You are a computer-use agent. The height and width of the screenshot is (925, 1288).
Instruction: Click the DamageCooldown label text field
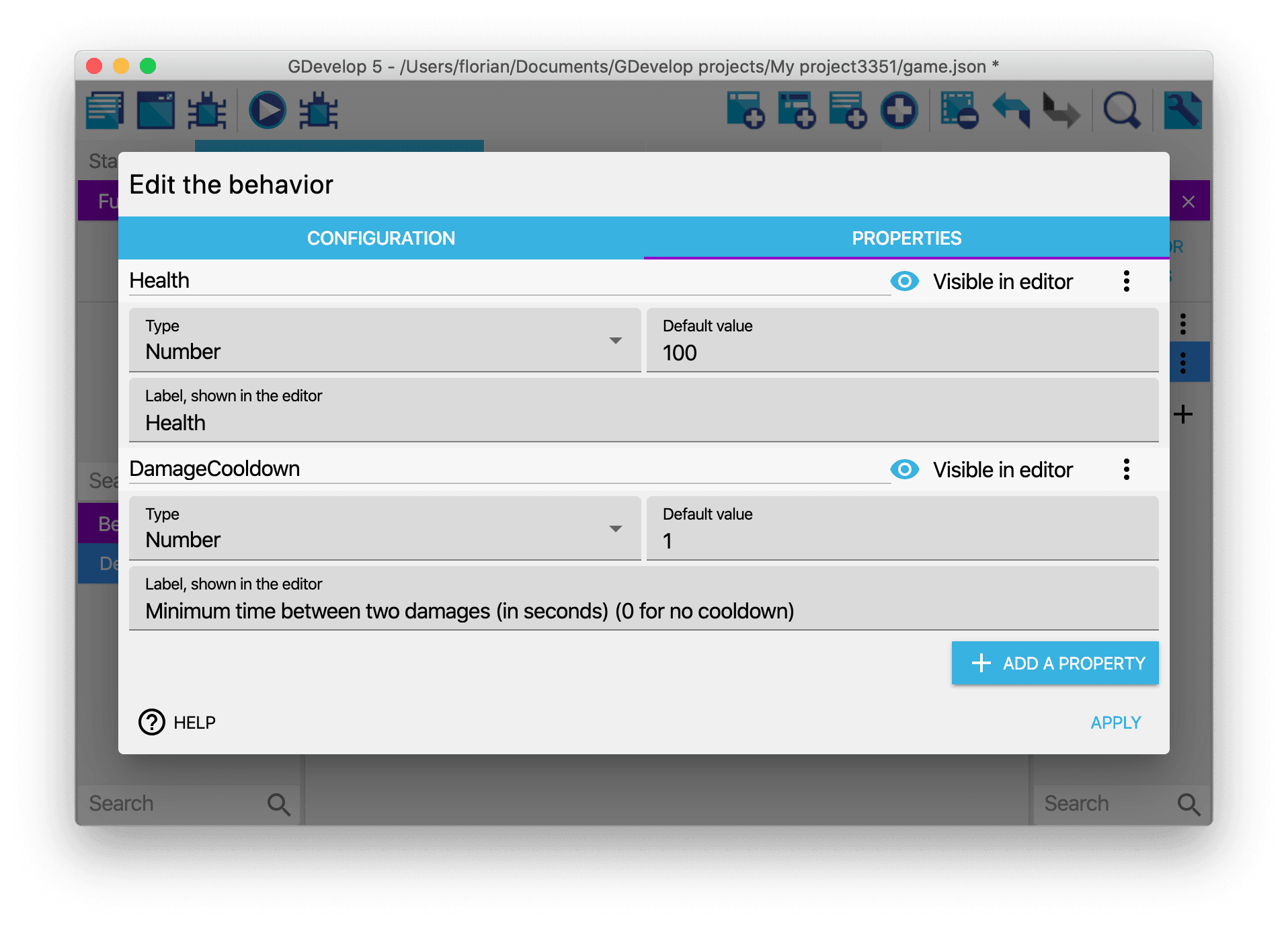point(643,610)
